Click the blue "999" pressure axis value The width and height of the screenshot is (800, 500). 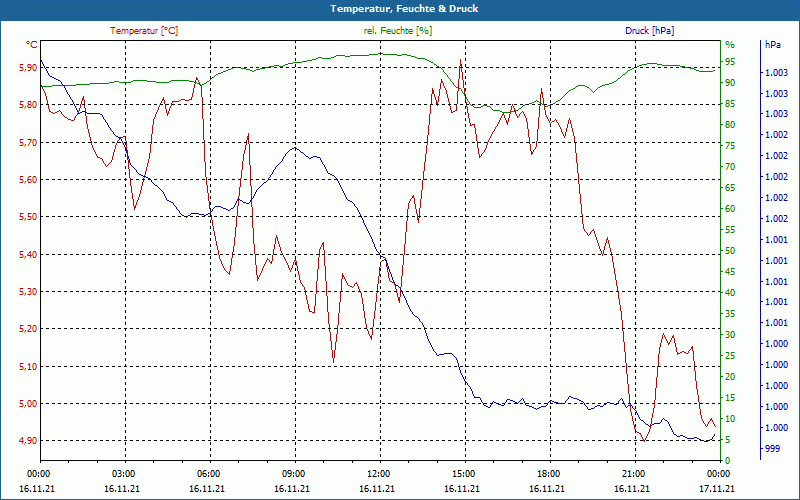[772, 448]
